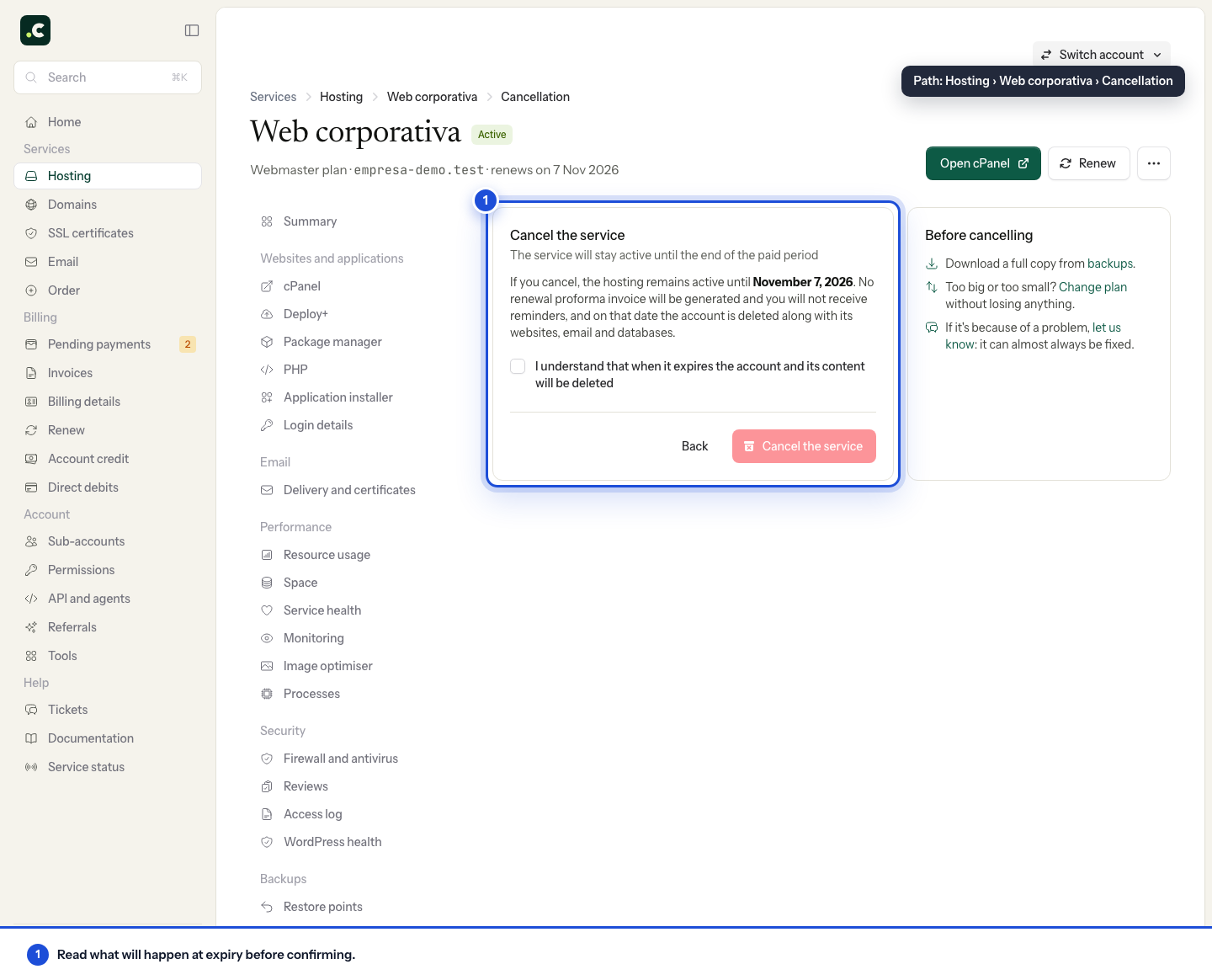1212x980 pixels.
Task: Click the Order plus-circle icon
Action: click(31, 290)
